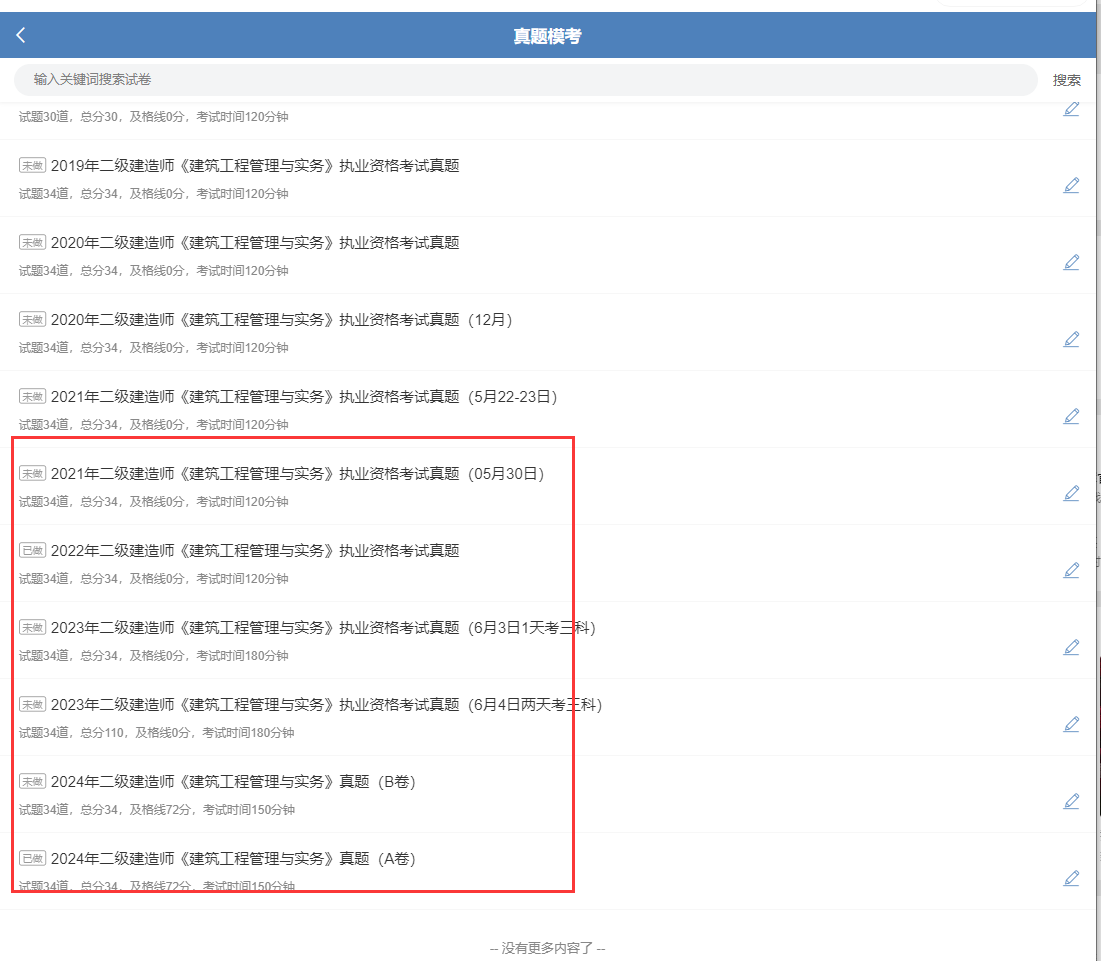This screenshot has height=961, width=1101.
Task: Open 2021年 exam title (05月30日)
Action: [x=298, y=474]
